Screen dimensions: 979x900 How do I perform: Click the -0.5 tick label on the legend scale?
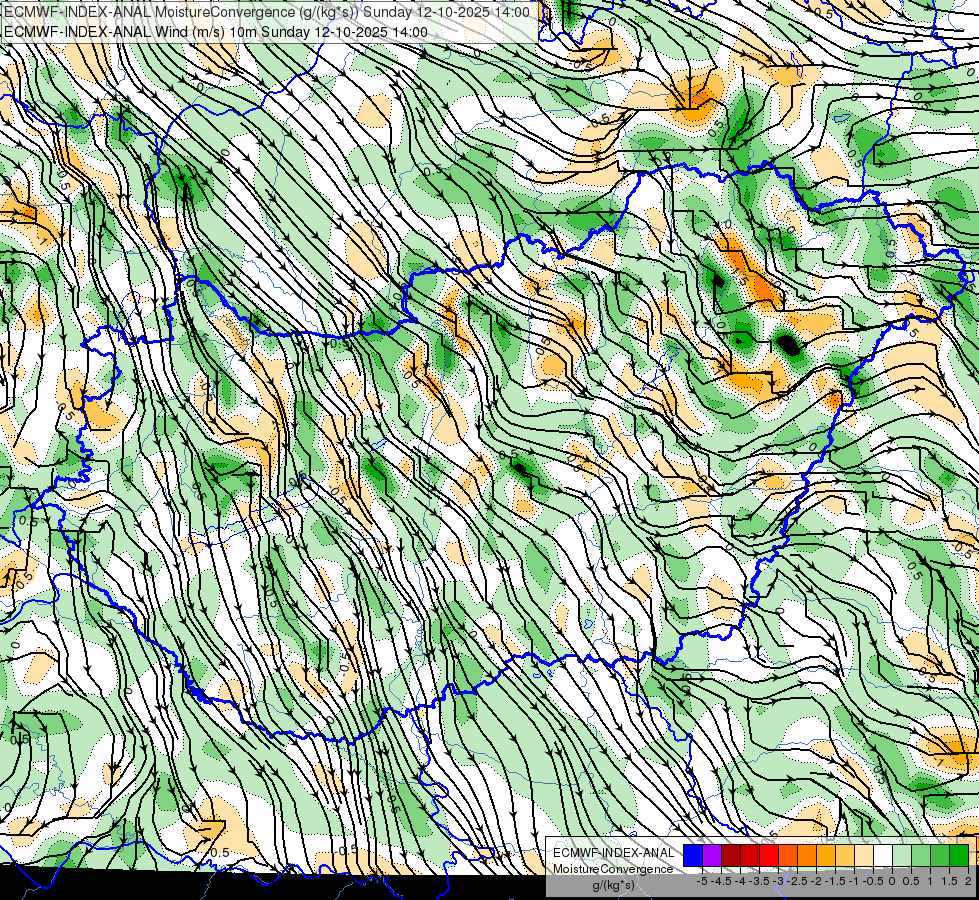coord(873,881)
